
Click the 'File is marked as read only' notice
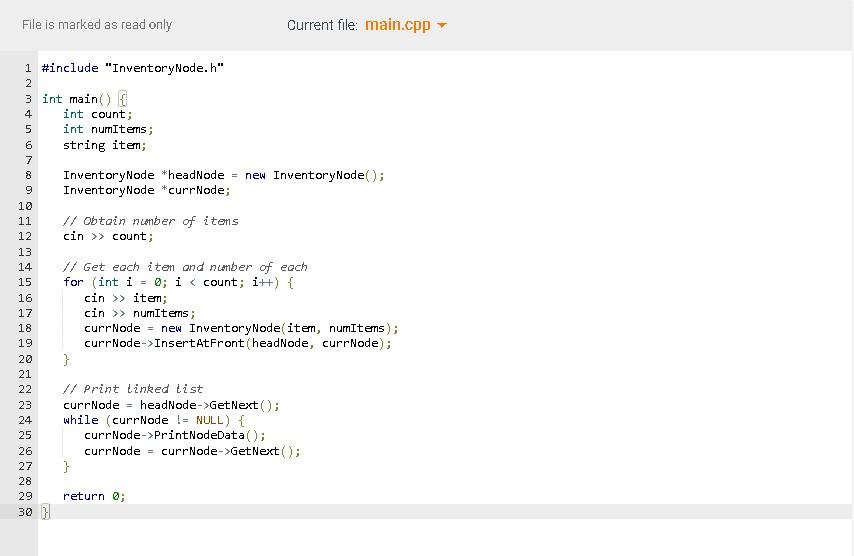click(x=97, y=25)
